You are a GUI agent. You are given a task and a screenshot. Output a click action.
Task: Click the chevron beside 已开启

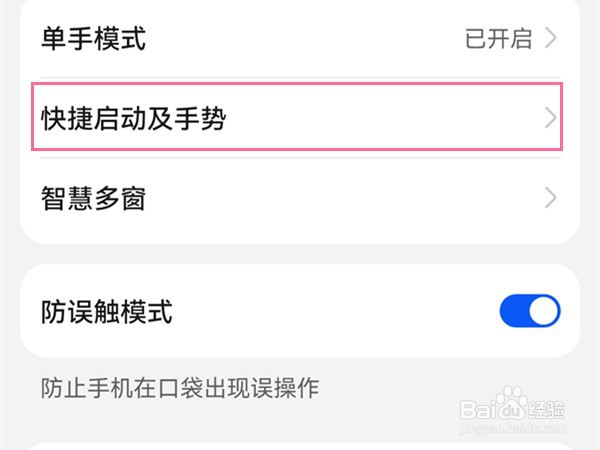550,40
